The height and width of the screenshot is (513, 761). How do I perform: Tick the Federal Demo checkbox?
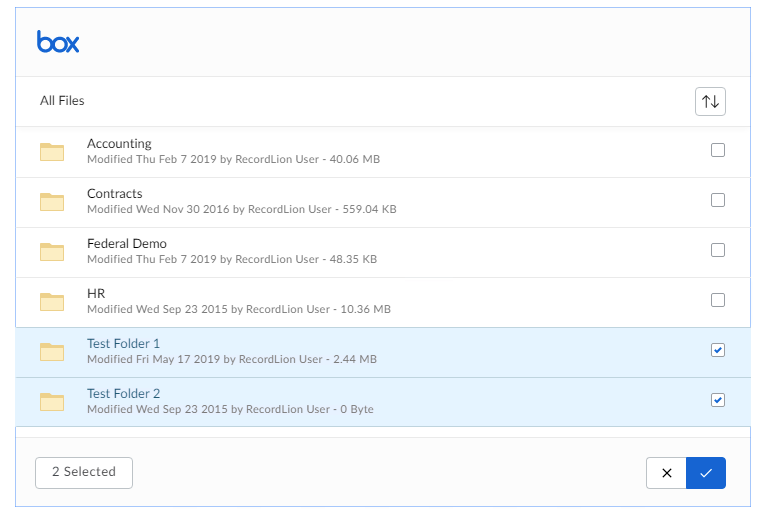tap(717, 250)
